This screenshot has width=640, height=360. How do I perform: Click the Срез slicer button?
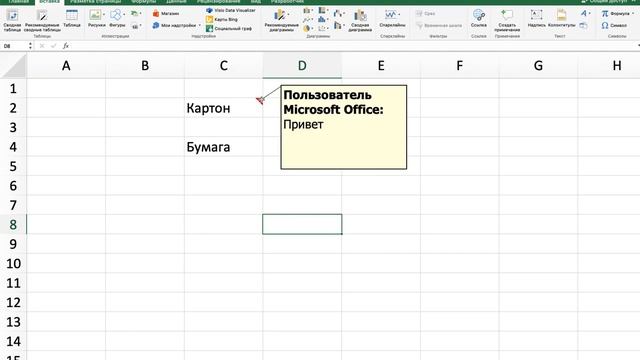(x=426, y=13)
